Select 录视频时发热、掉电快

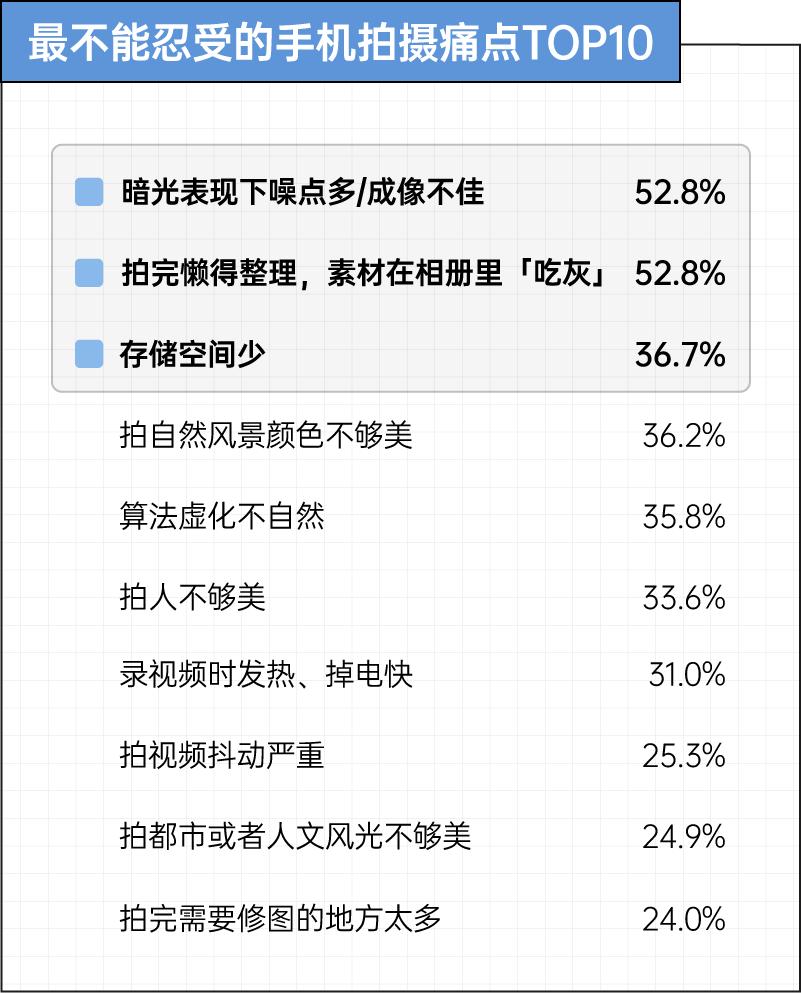266,675
